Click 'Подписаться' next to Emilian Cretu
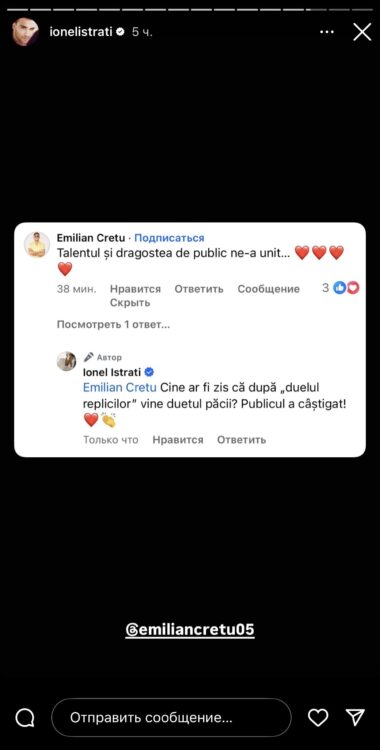This screenshot has width=380, height=750. click(169, 238)
